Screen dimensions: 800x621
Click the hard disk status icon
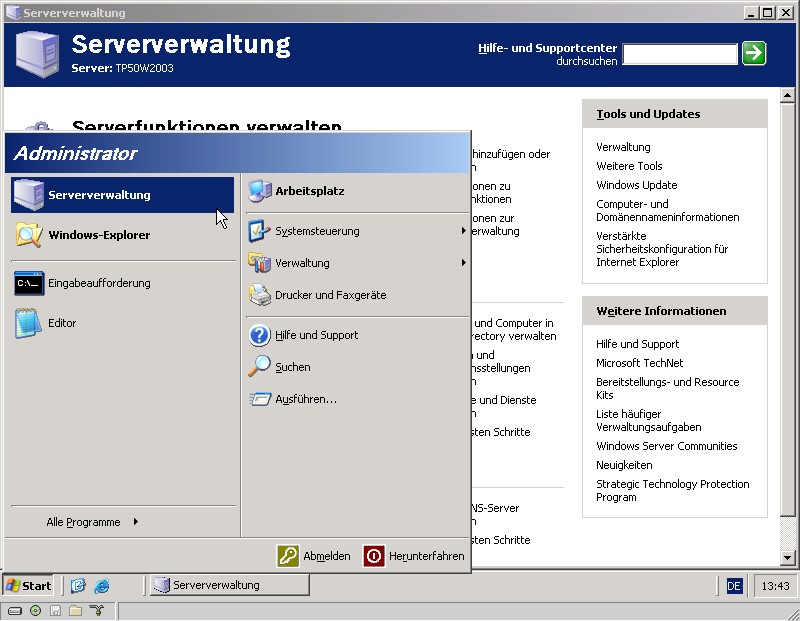coord(15,610)
